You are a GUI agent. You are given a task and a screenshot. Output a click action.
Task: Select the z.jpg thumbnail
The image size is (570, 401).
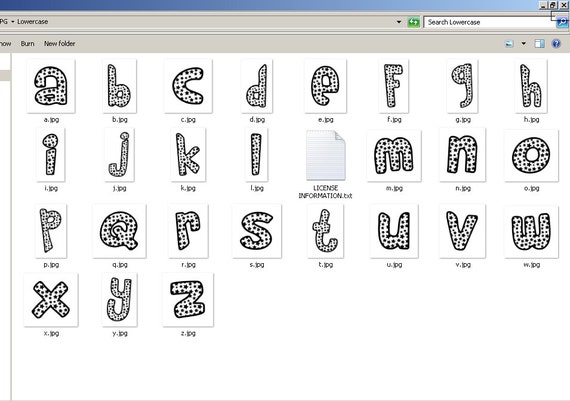pos(188,300)
